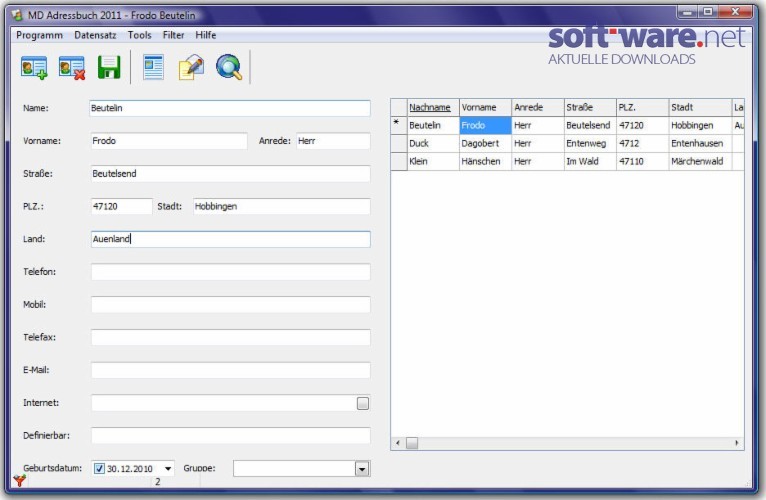The width and height of the screenshot is (766, 500).
Task: Select the Märchenwald cell in table
Action: click(700, 162)
